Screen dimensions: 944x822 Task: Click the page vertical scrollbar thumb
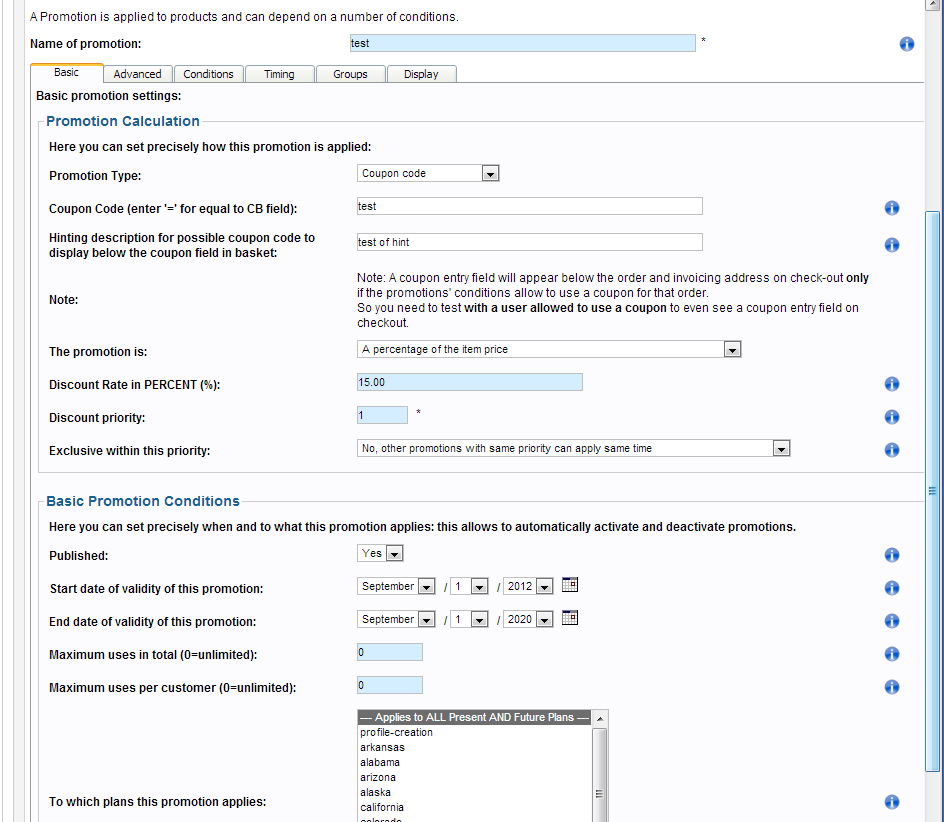(x=933, y=491)
